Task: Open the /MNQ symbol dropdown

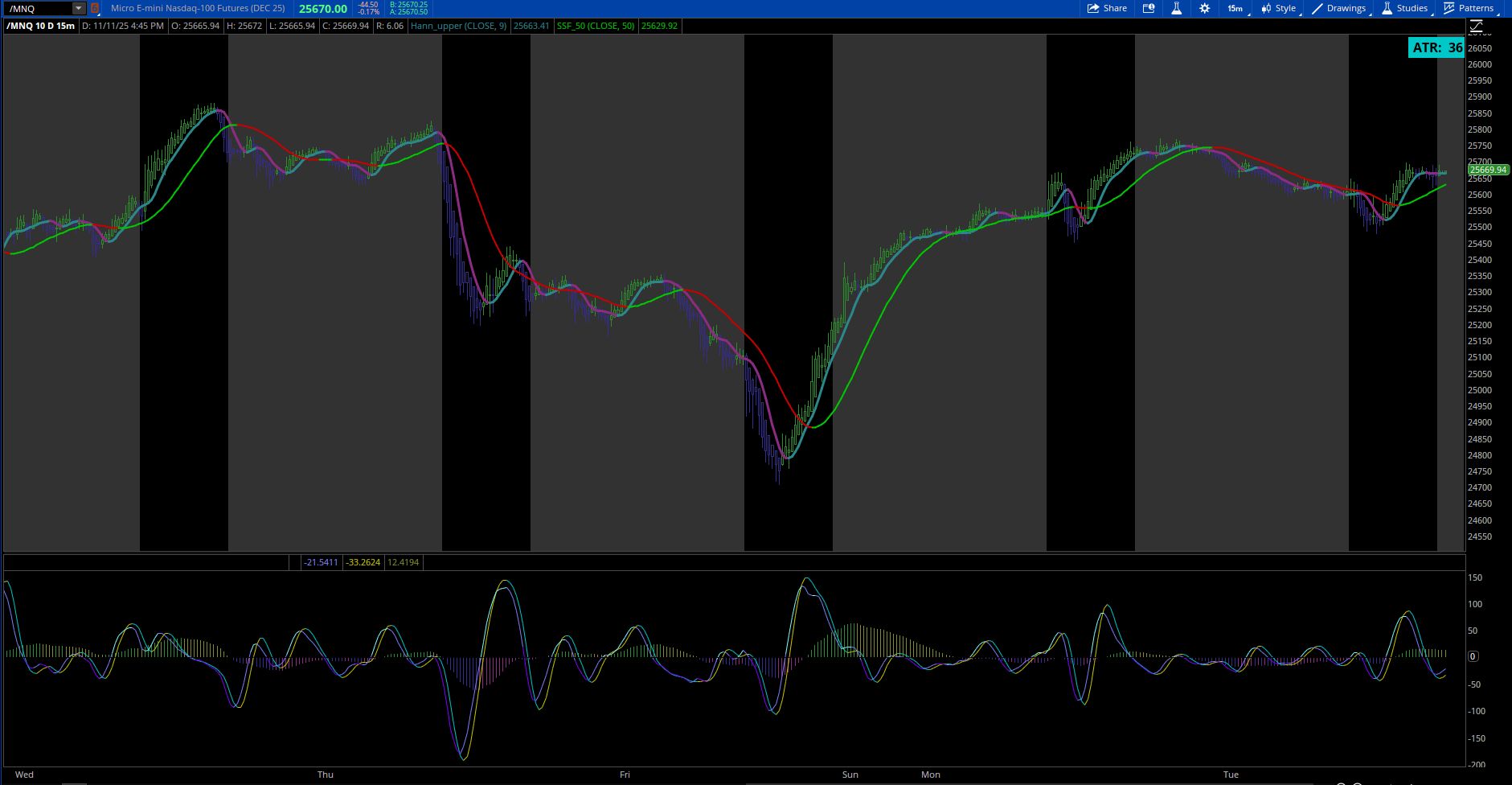Action: pos(77,8)
